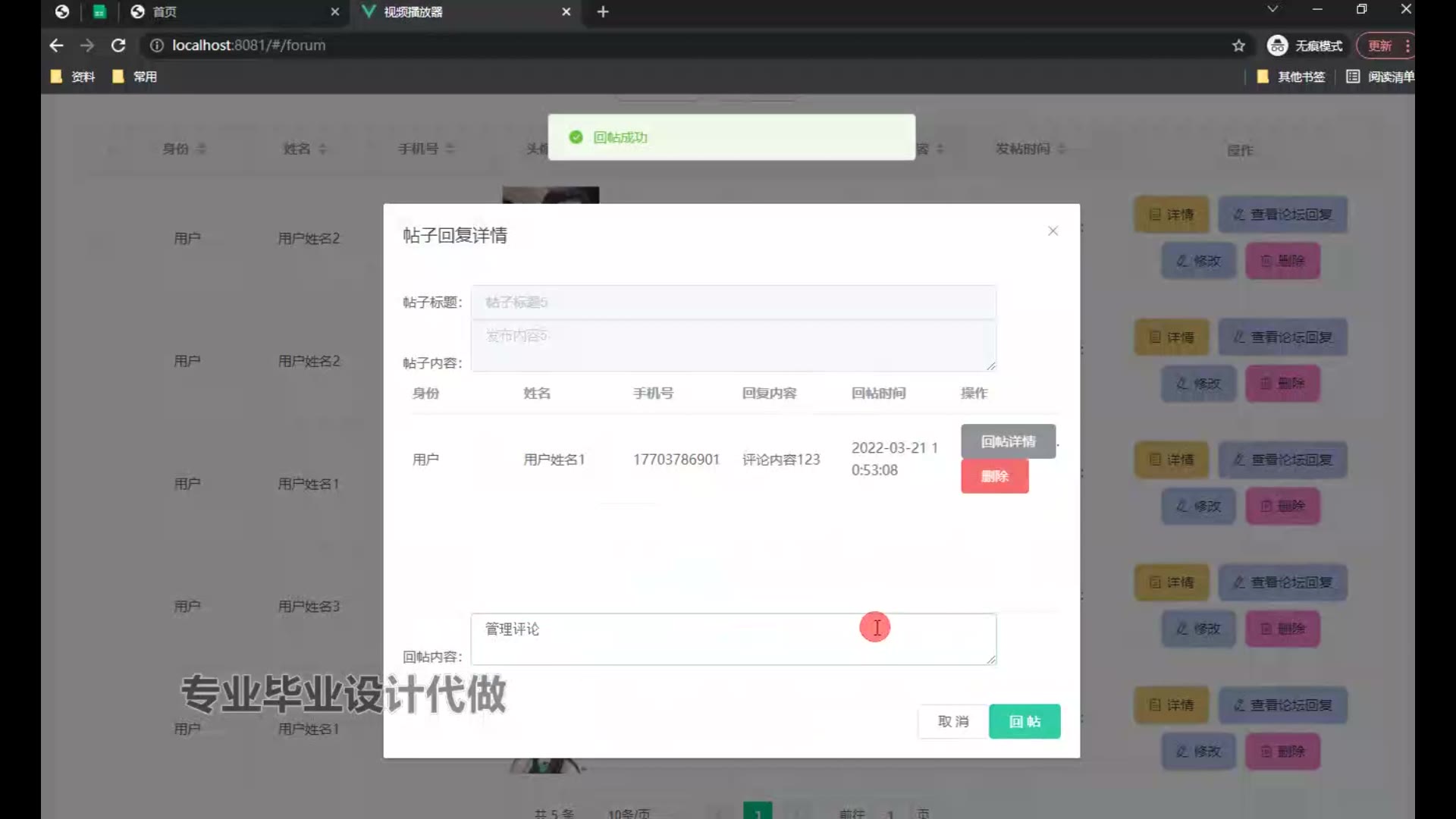Click inside the 回帖内容 text area
This screenshot has width=1456, height=819.
733,639
